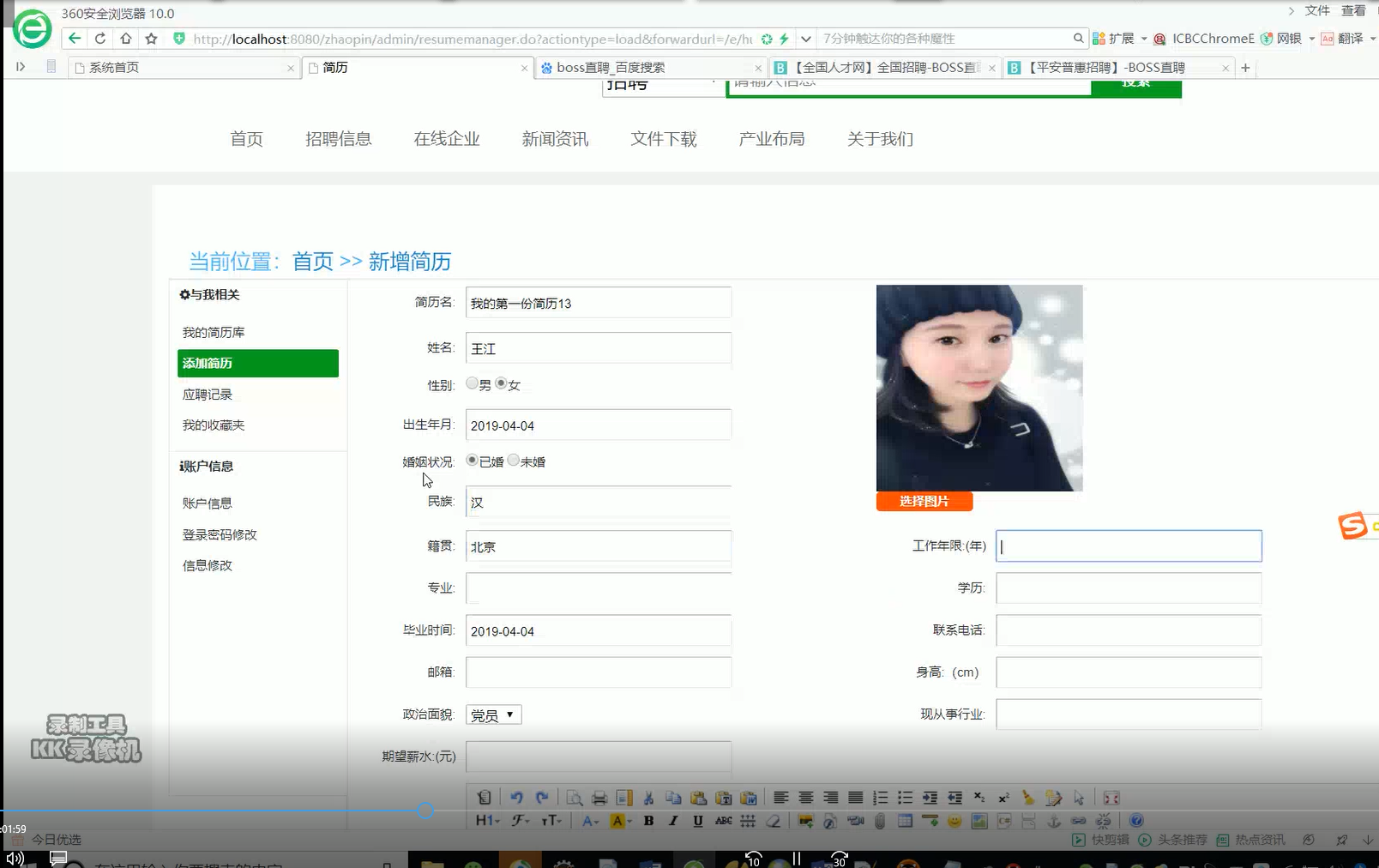
Task: Click the cut scissors icon
Action: coord(649,798)
